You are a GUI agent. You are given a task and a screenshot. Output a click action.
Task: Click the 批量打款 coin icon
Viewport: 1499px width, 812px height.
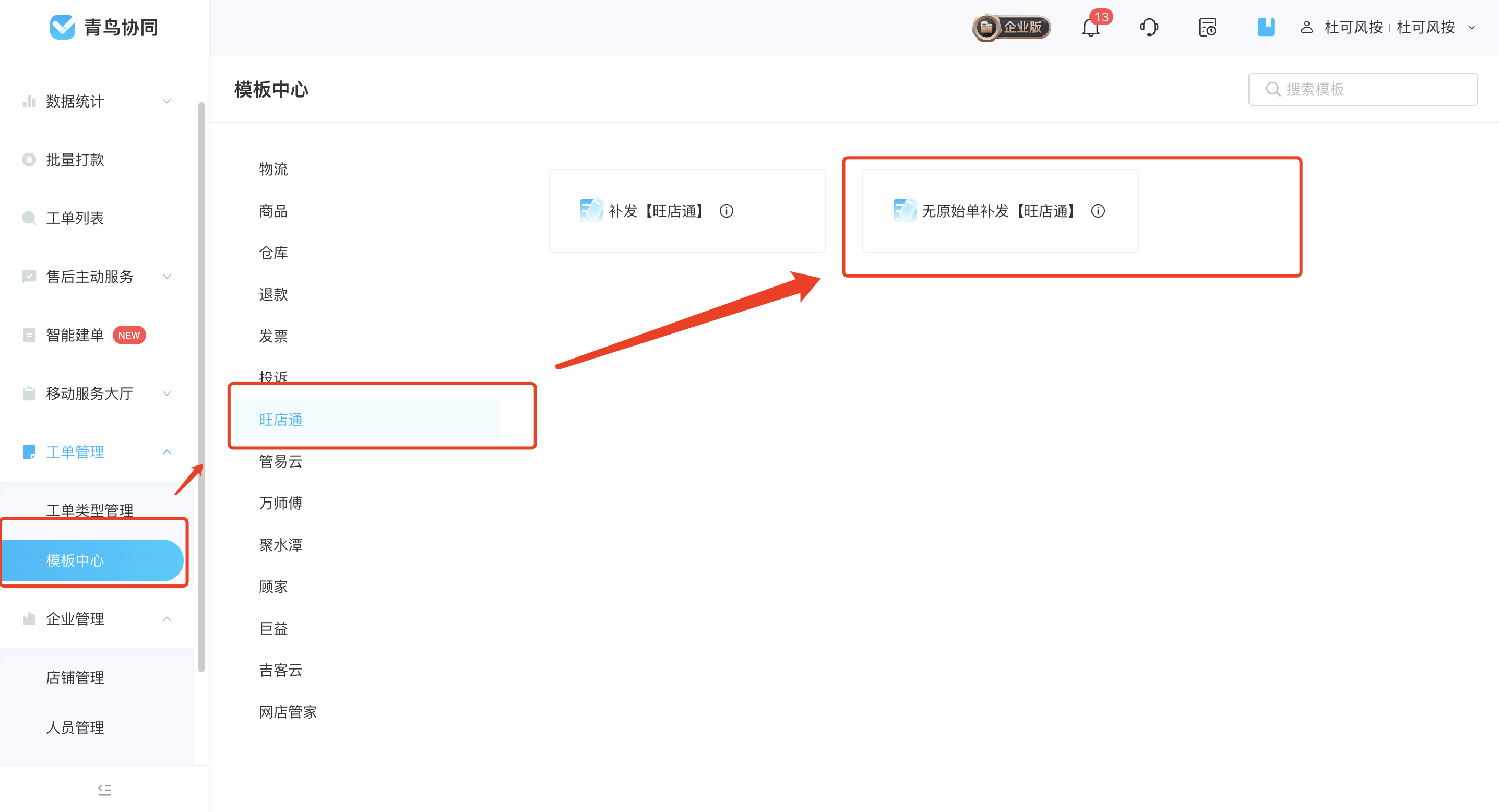29,159
